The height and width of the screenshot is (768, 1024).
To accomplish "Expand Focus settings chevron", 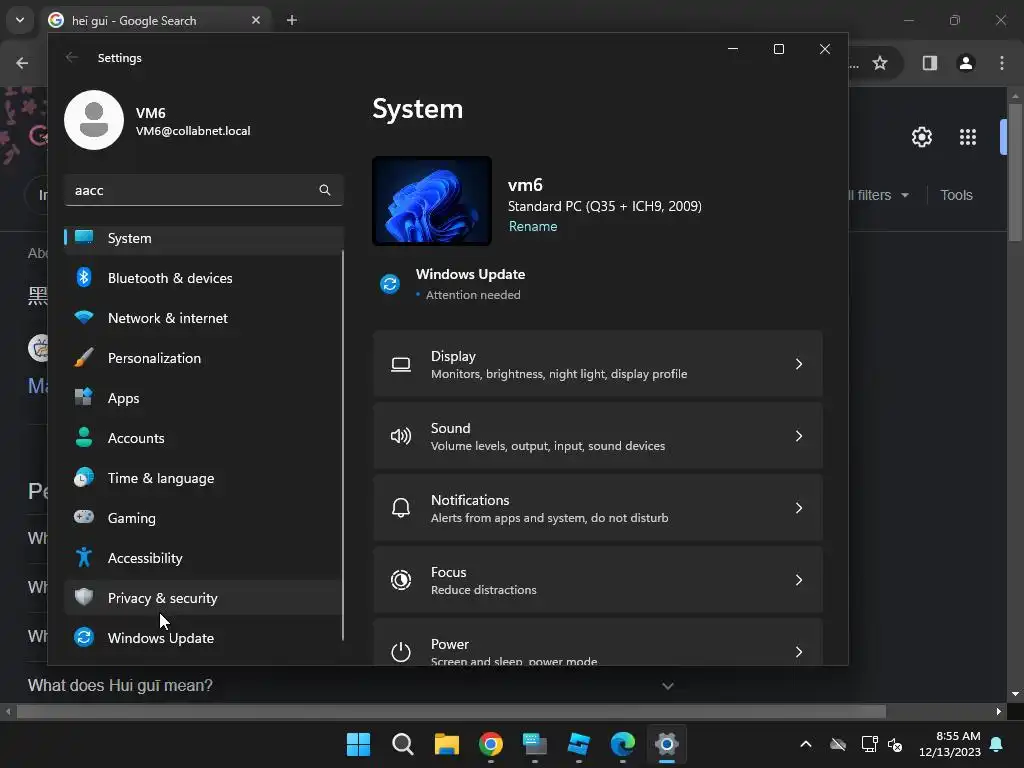I will [799, 580].
